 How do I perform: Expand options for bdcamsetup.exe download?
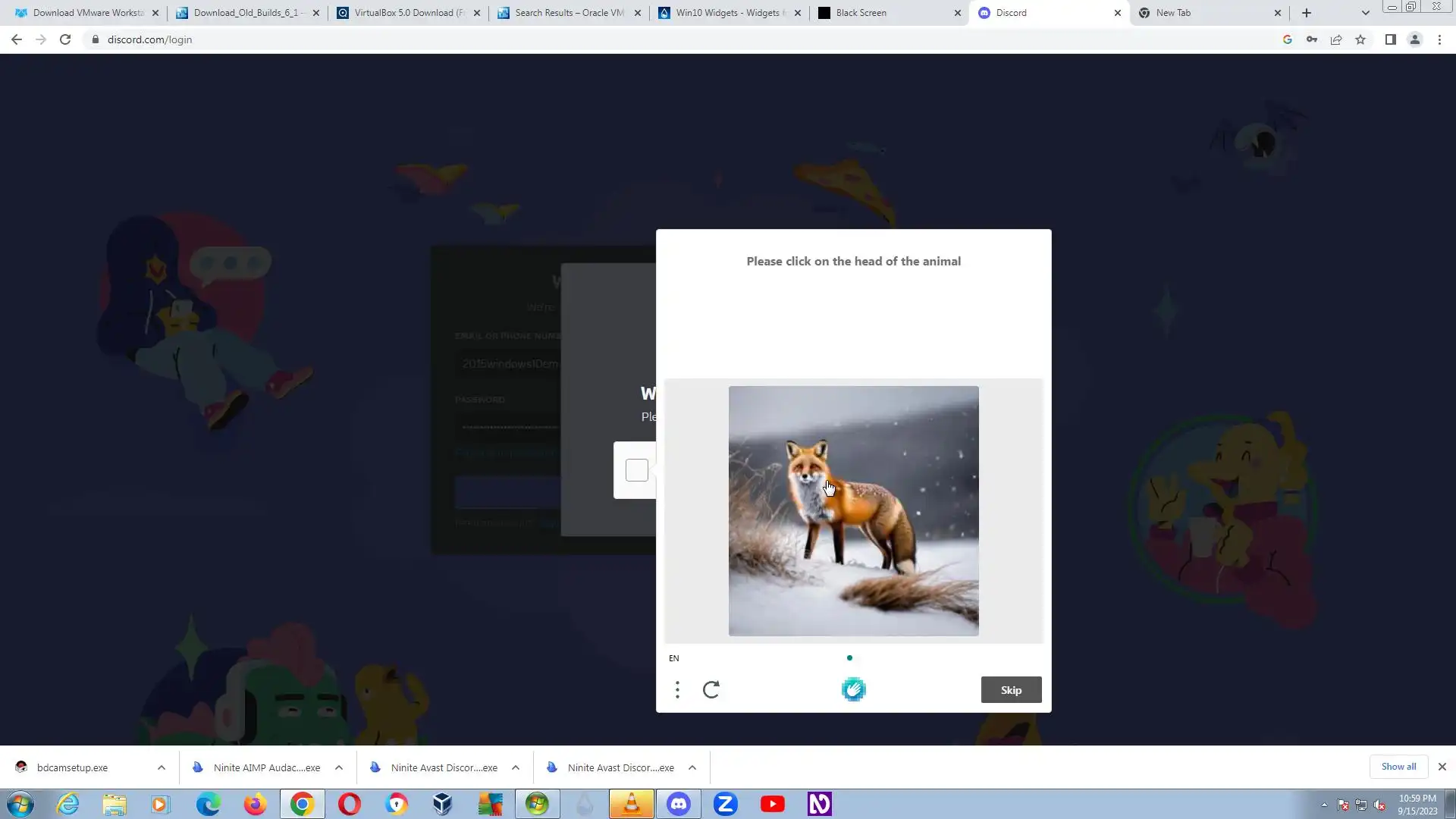[x=162, y=767]
